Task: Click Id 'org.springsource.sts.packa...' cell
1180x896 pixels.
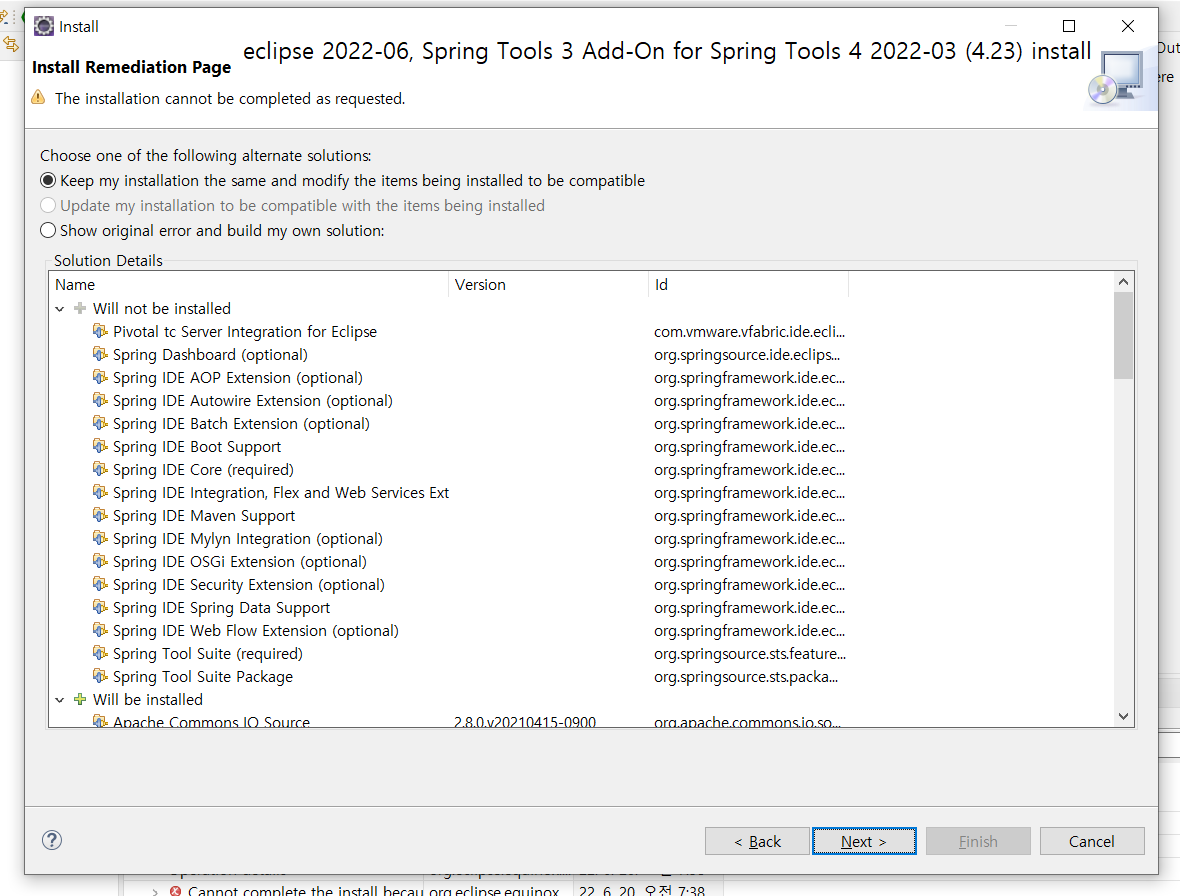Action: pyautogui.click(x=746, y=677)
